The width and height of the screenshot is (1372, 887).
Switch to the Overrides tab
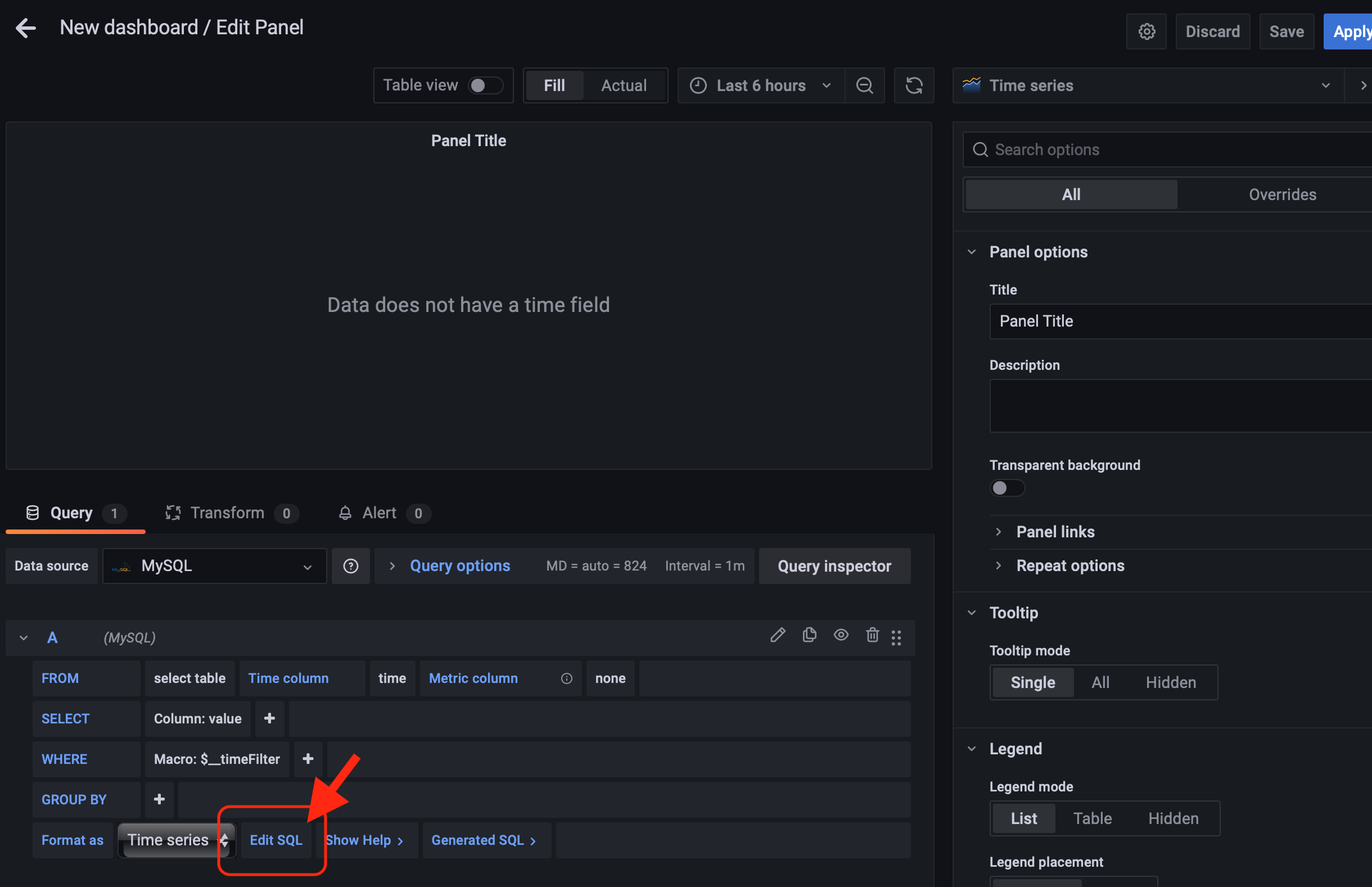[1281, 194]
